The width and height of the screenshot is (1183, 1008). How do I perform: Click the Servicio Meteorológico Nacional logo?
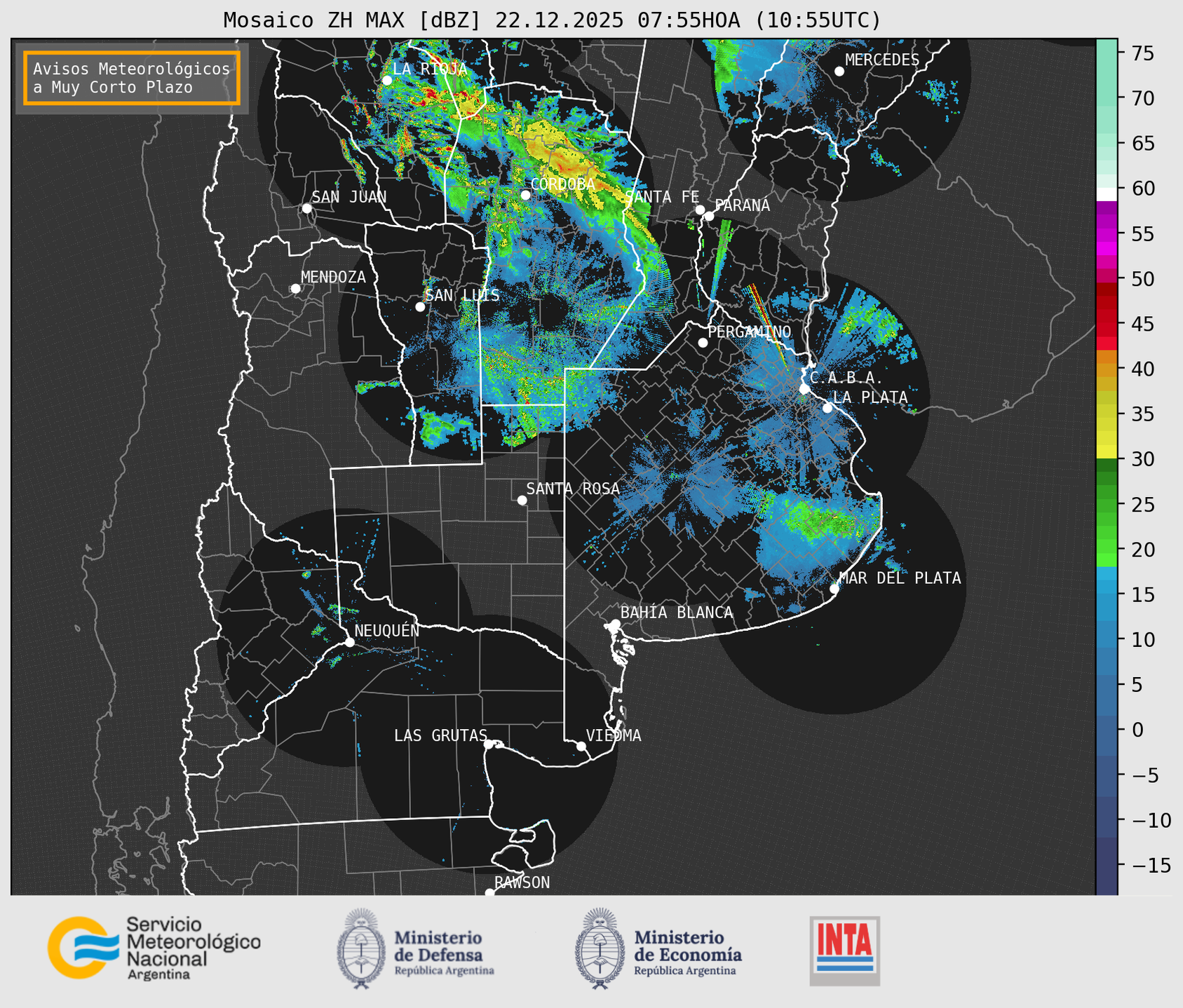coord(154,948)
